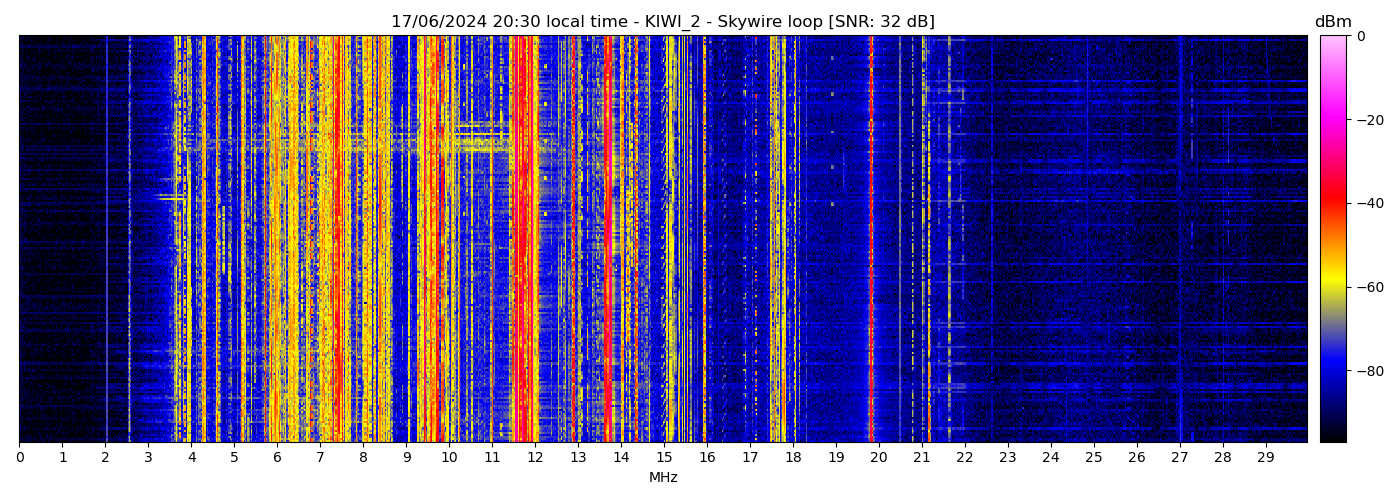Click the 5 MHz axis tick label
This screenshot has width=1400, height=500.
(x=234, y=457)
